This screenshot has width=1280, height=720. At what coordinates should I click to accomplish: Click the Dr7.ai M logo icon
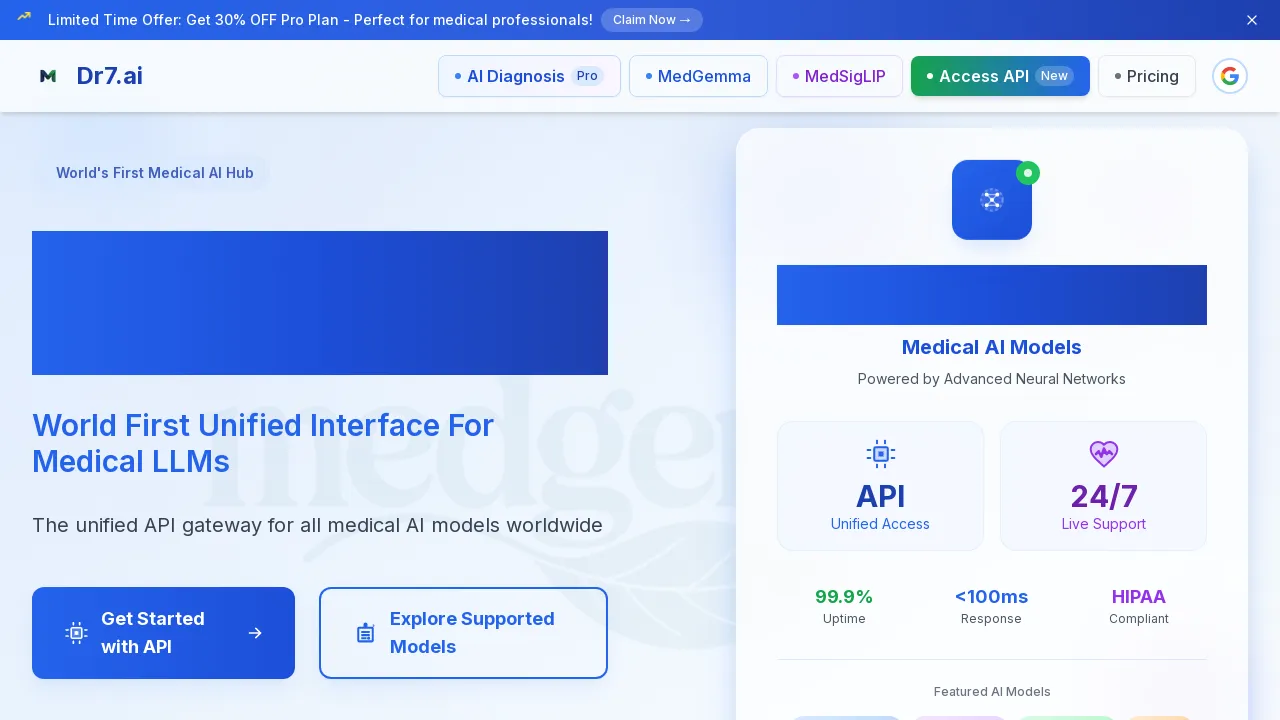(x=48, y=76)
